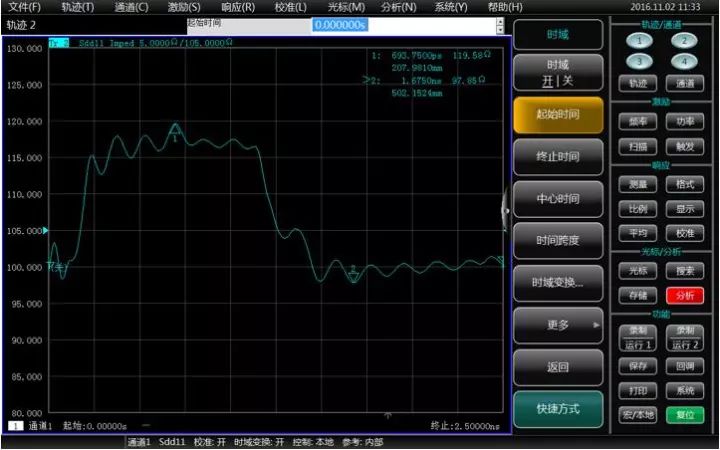
Task: Toggle 时域 开|关 switch
Action: [x=558, y=73]
